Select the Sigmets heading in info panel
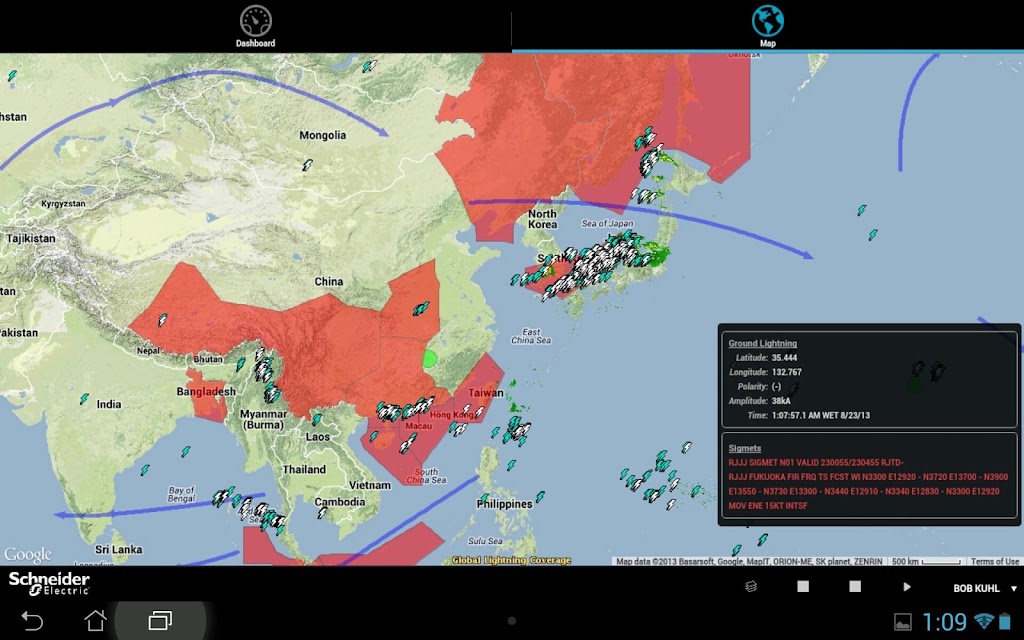 click(x=744, y=448)
